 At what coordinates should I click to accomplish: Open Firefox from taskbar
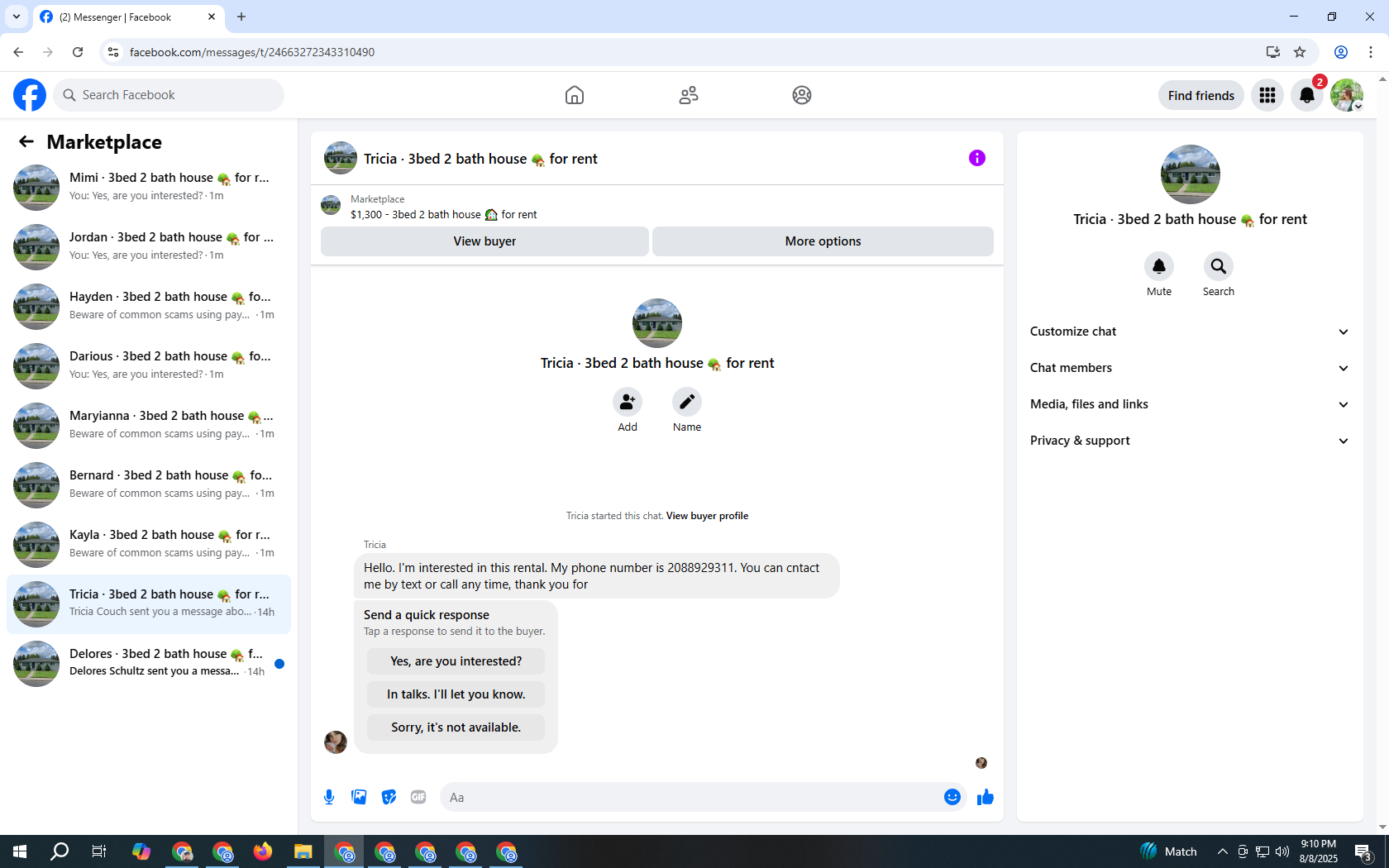click(x=263, y=851)
